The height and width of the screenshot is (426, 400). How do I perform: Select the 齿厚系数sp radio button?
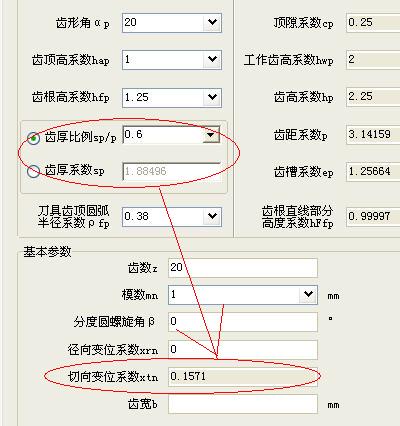coord(33,171)
